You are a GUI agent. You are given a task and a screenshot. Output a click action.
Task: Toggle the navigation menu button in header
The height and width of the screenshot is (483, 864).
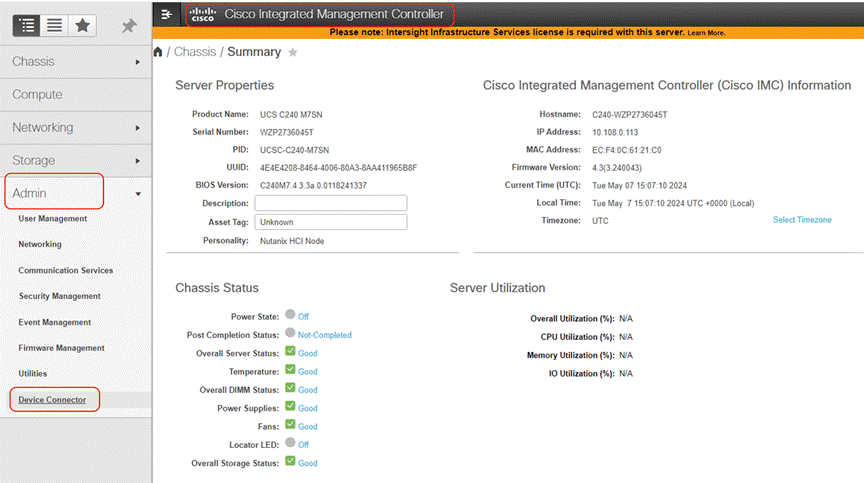pyautogui.click(x=166, y=14)
